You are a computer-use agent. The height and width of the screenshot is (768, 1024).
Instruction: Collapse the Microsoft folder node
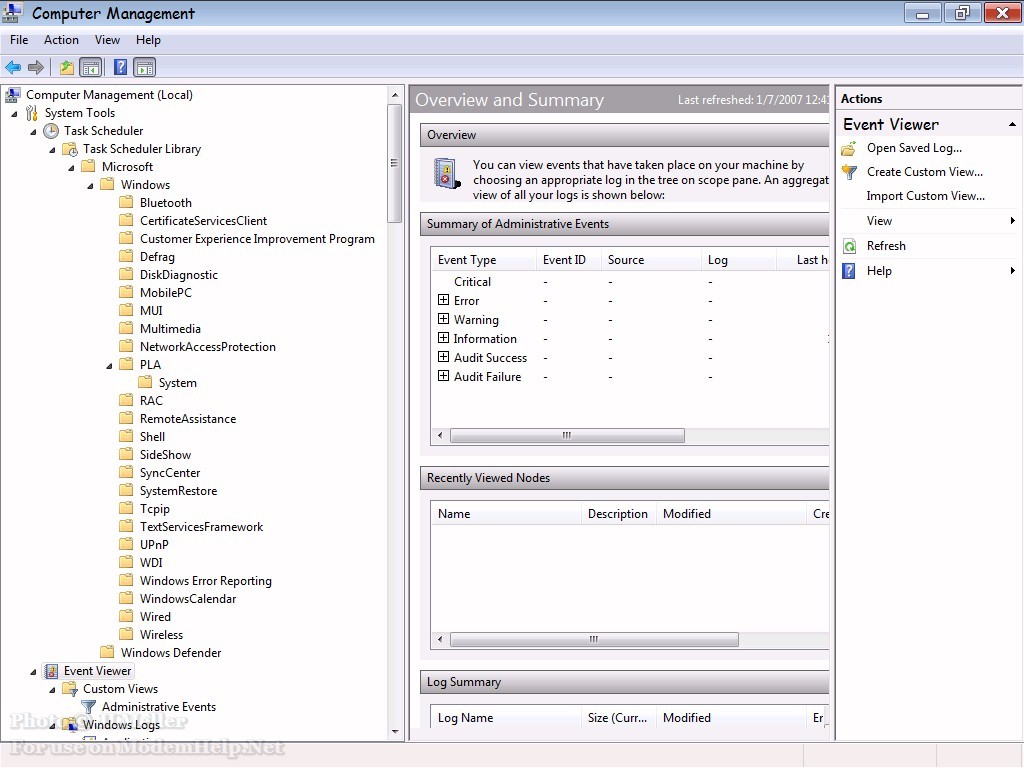point(71,167)
